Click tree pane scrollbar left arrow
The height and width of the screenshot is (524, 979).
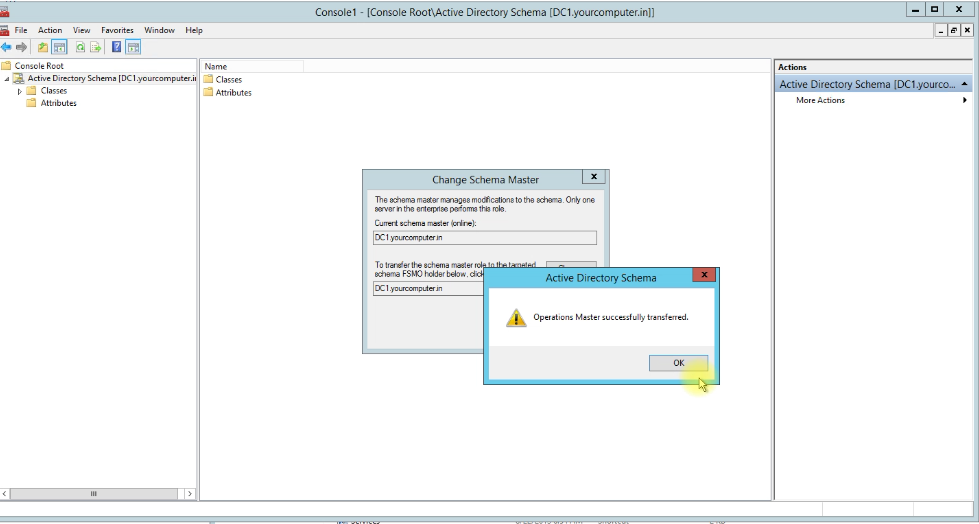point(5,493)
